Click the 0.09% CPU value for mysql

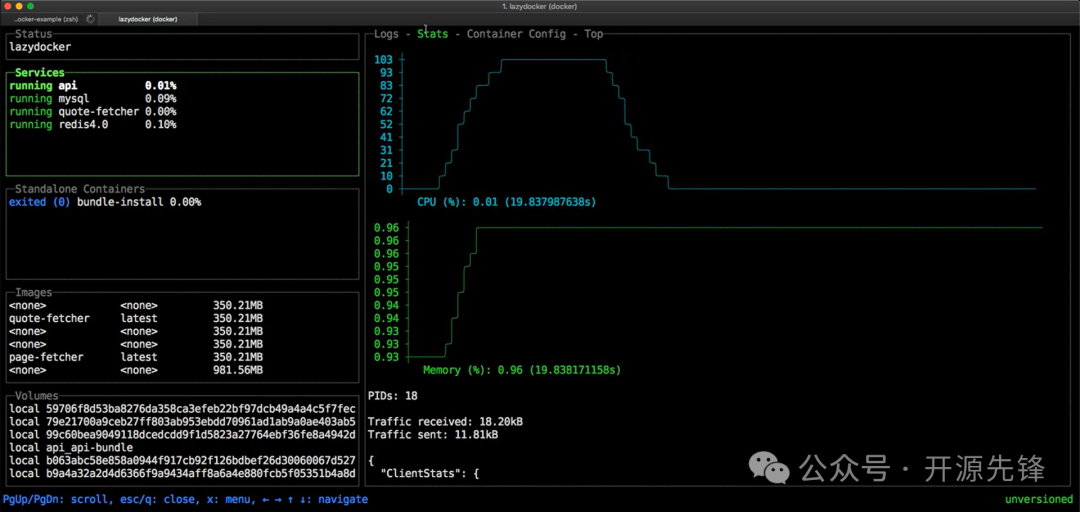(160, 99)
